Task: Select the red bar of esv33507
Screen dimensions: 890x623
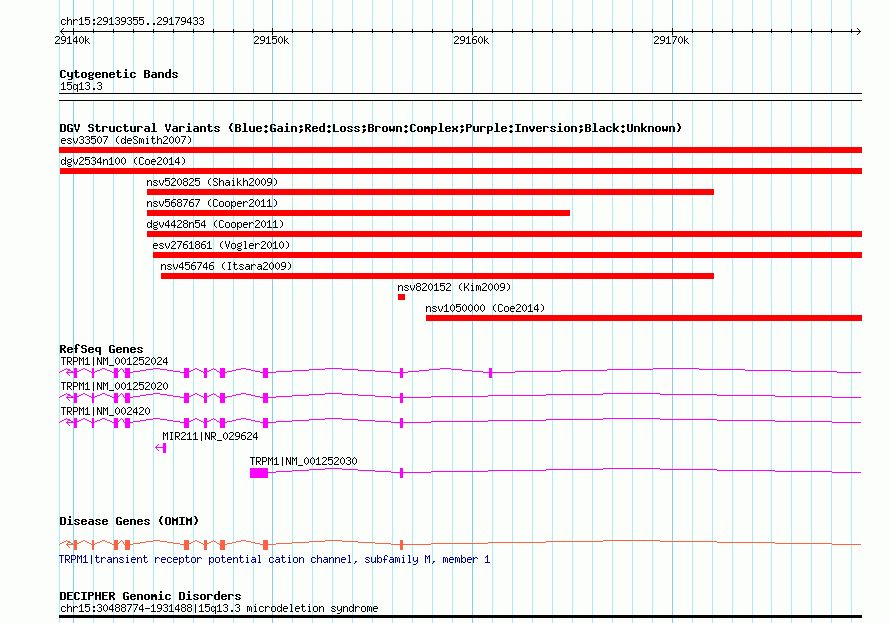Action: (x=460, y=150)
